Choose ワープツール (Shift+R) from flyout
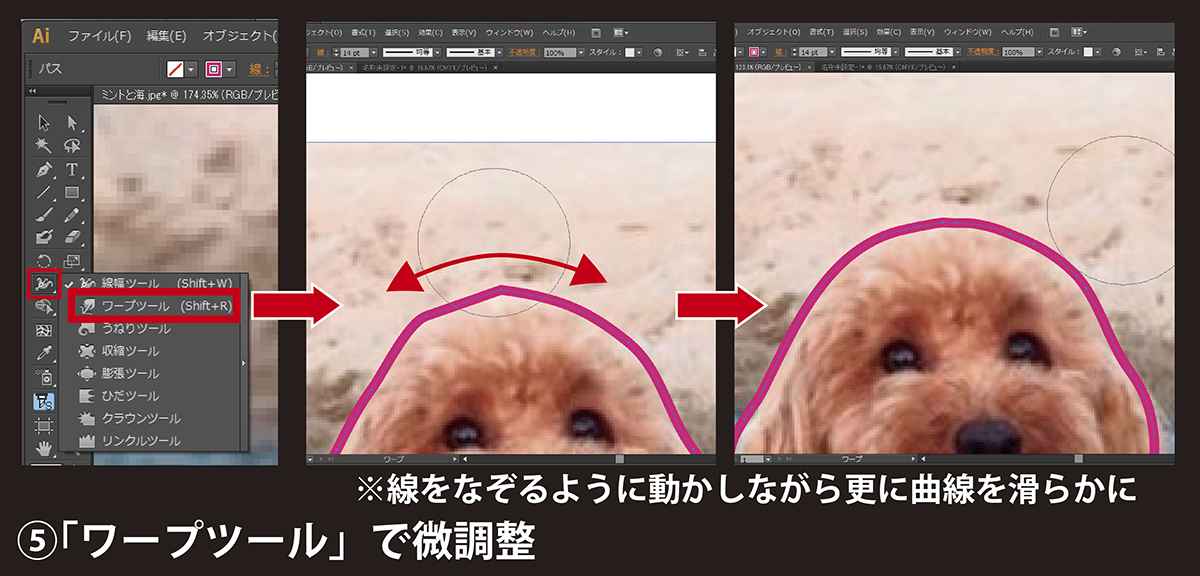The height and width of the screenshot is (576, 1200). [x=154, y=305]
